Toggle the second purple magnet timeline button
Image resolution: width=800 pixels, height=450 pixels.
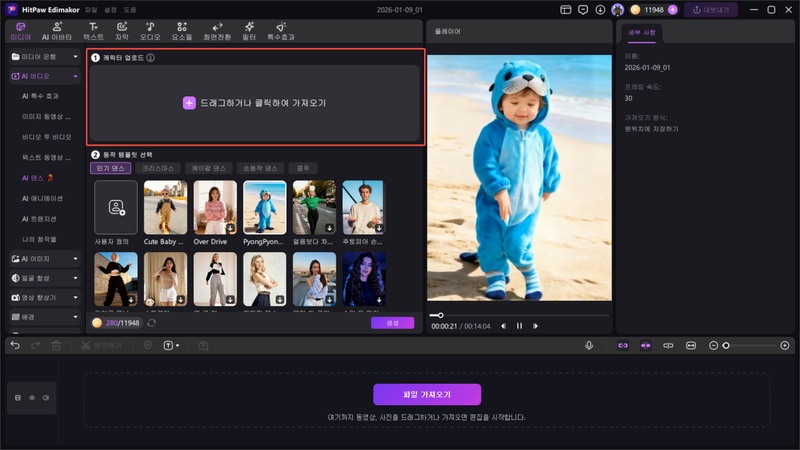coord(645,345)
